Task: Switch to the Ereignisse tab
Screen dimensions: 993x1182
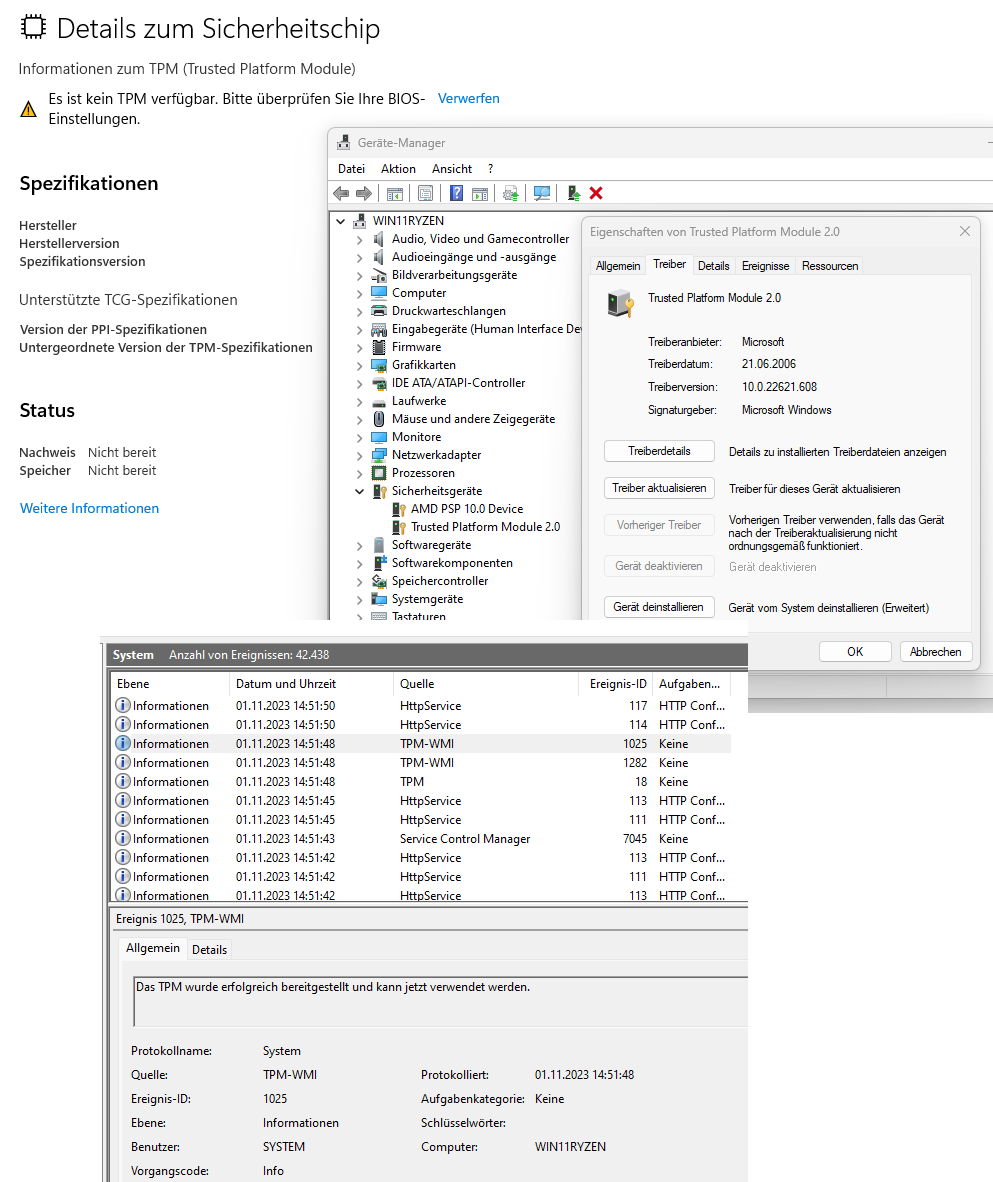Action: 765,266
